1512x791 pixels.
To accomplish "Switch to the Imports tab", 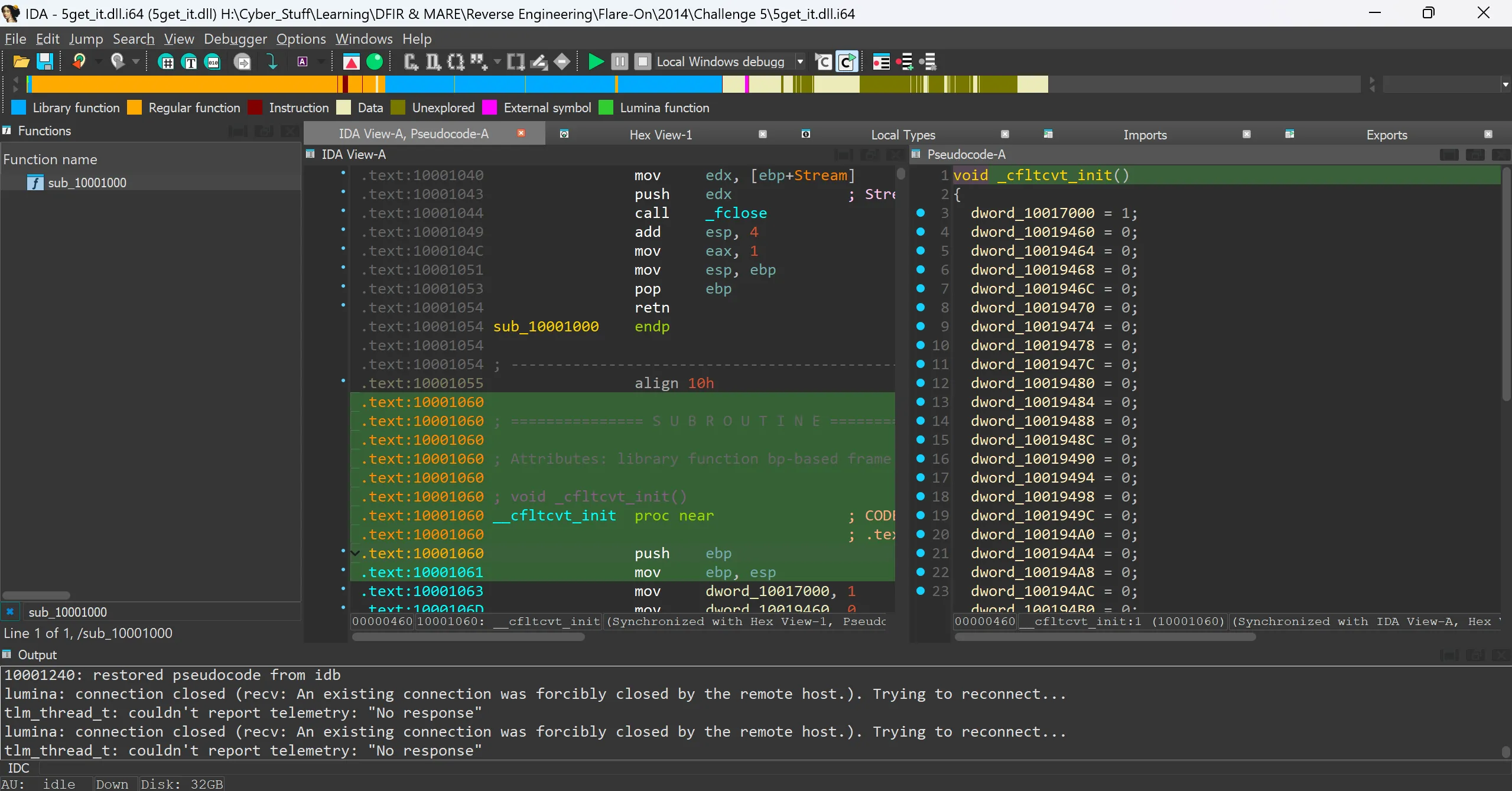I will tap(1144, 135).
